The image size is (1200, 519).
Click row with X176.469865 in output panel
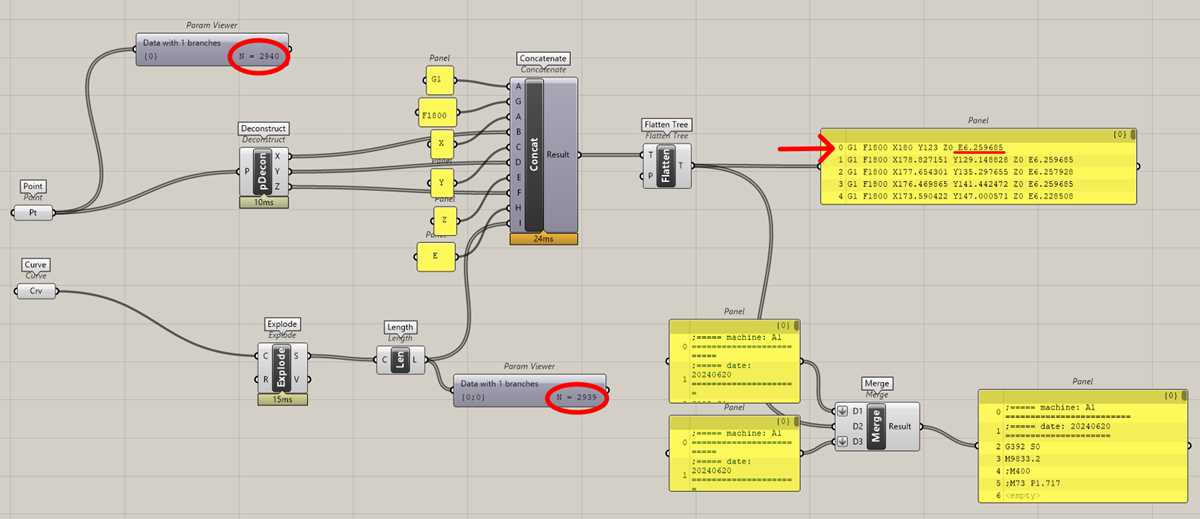pos(978,185)
